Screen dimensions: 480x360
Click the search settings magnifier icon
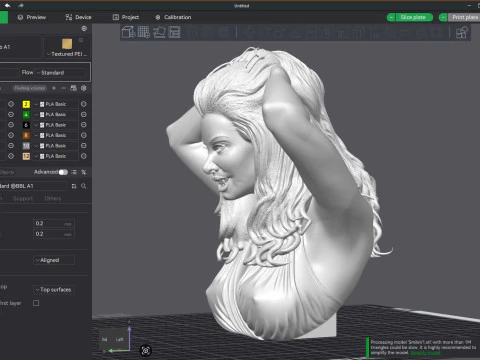pyautogui.click(x=84, y=186)
